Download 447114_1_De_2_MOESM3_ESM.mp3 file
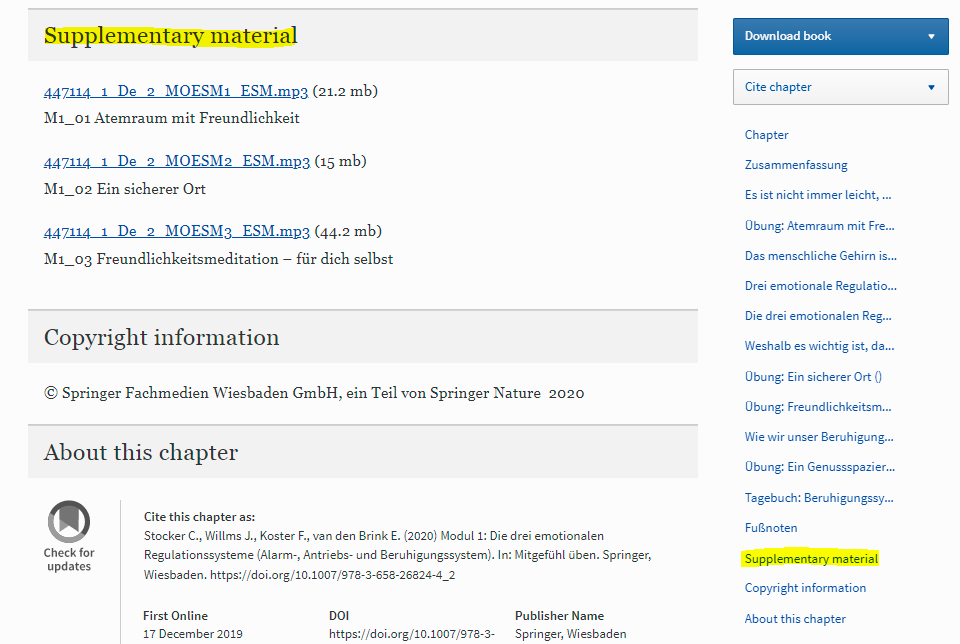Image resolution: width=960 pixels, height=644 pixels. click(177, 231)
